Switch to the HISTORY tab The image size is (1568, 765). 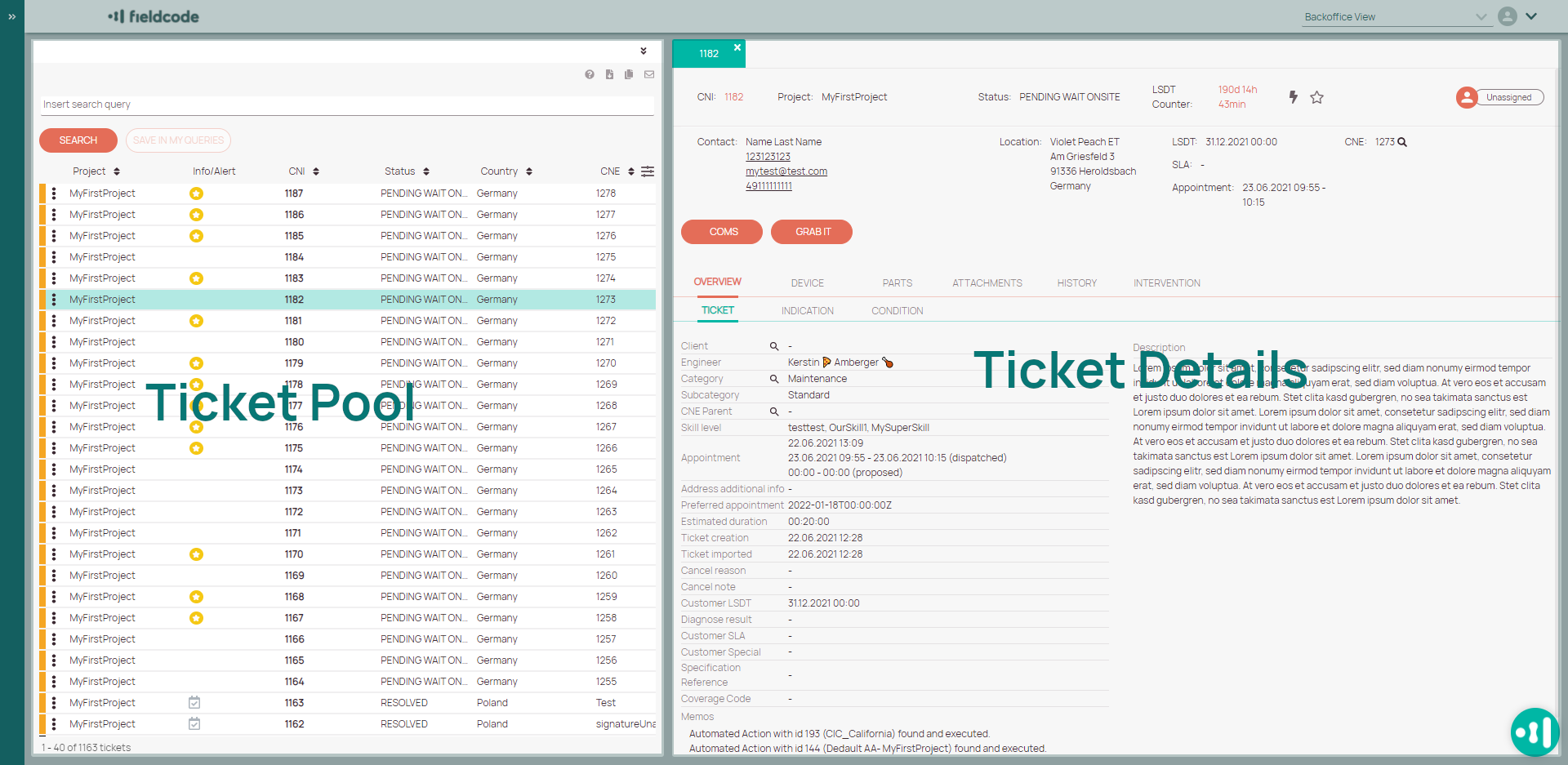(1076, 282)
